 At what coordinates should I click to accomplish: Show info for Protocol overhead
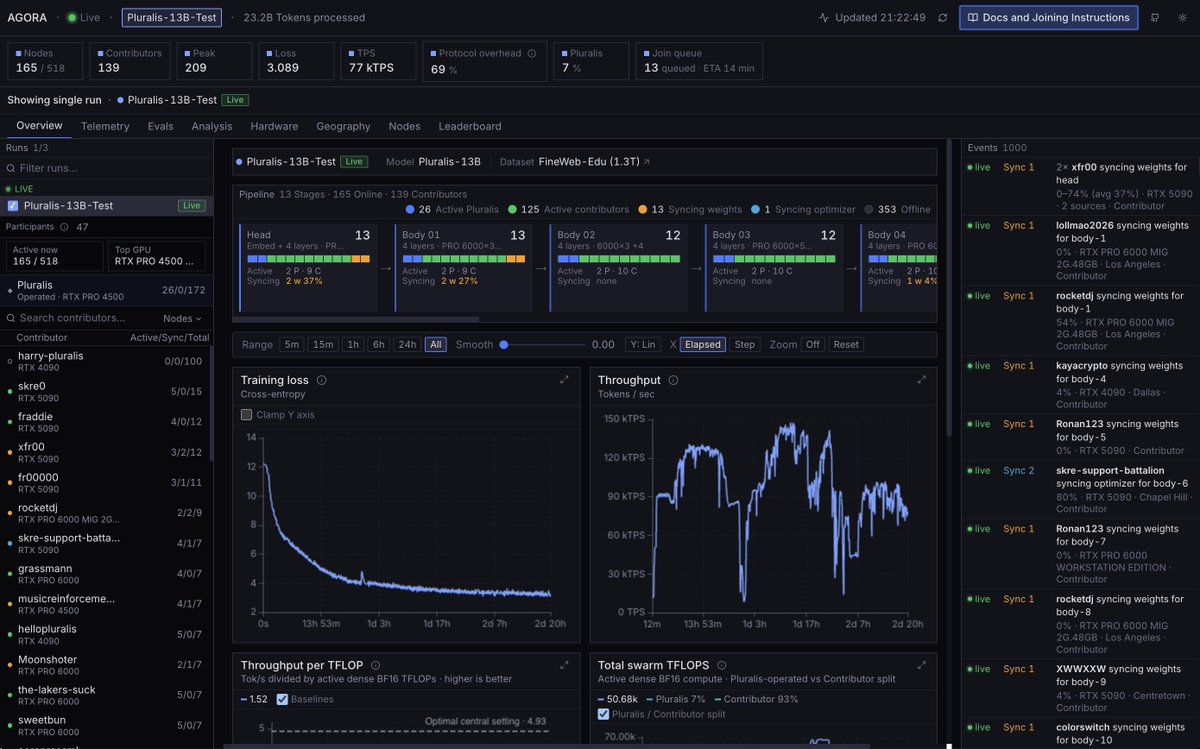click(532, 54)
